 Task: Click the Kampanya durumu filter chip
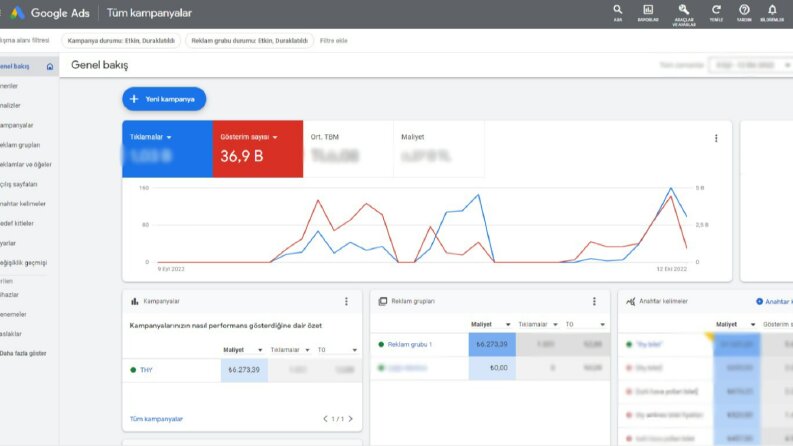121,40
